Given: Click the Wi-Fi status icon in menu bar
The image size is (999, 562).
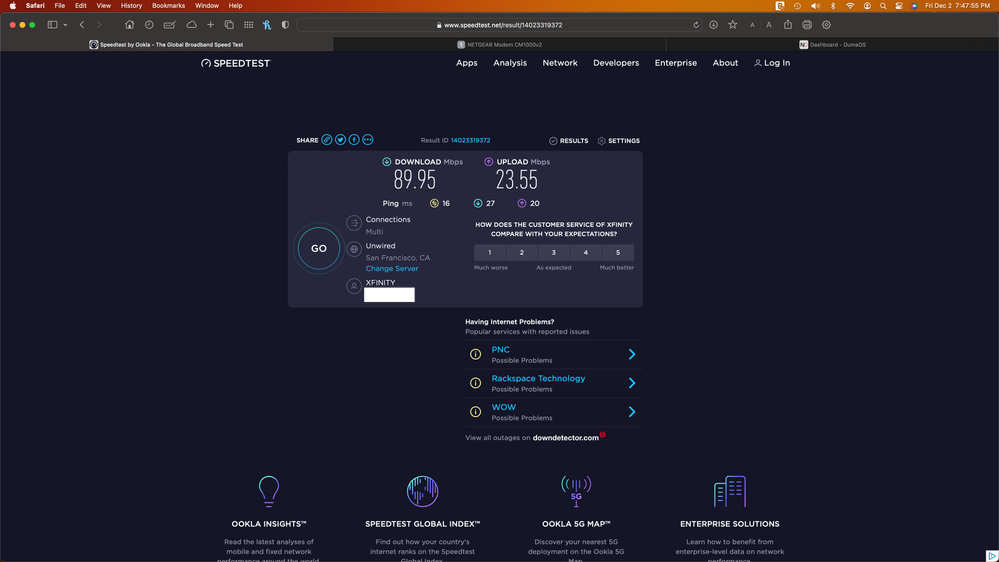Looking at the screenshot, I should pos(850,6).
